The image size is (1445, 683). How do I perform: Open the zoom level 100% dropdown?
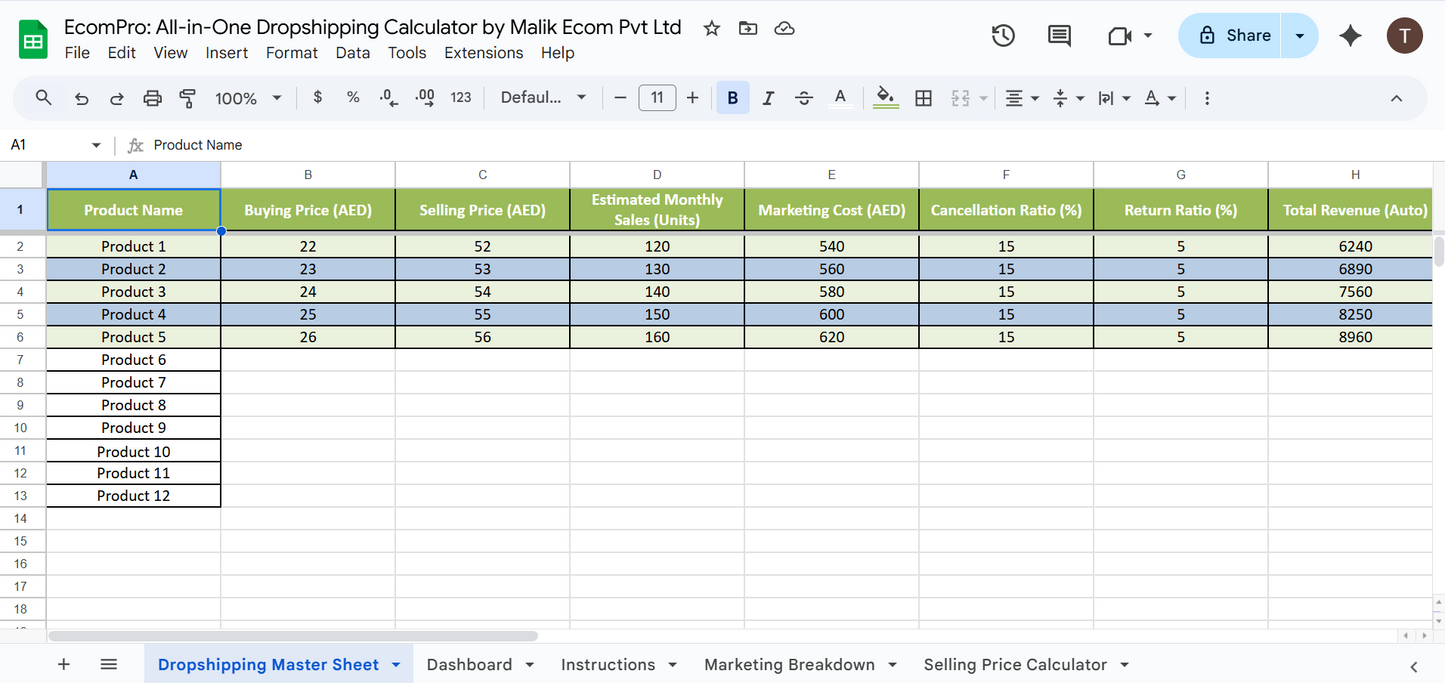coord(248,98)
